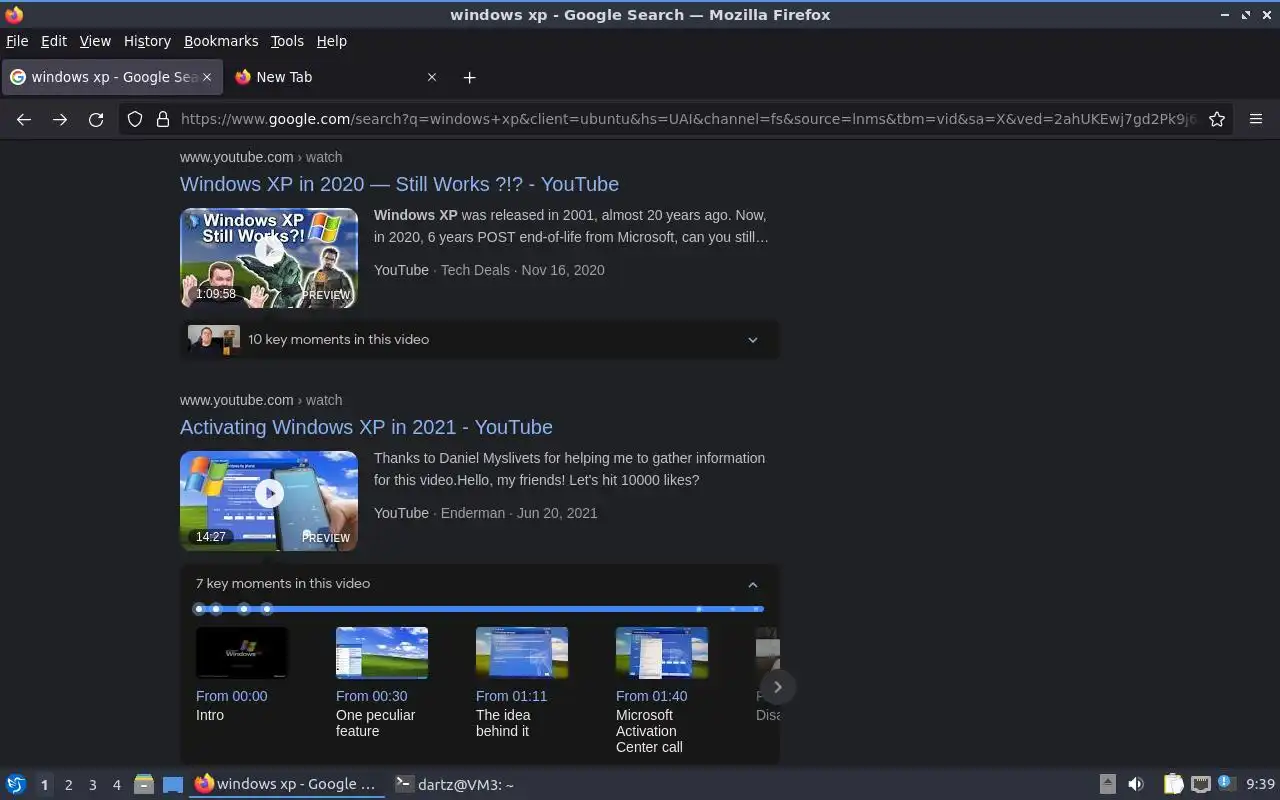Click From 00:30 timestamp link
The image size is (1280, 800).
point(371,696)
